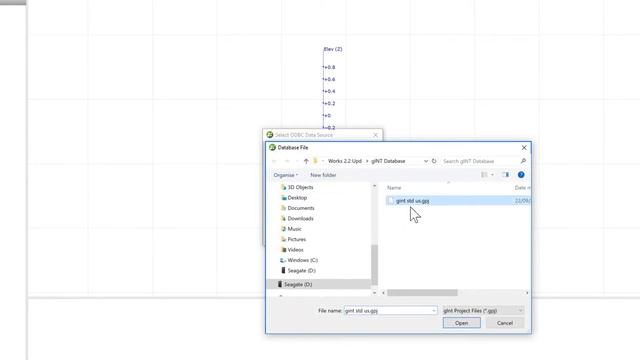Select 3D Objects in navigation pane
Viewport: 640px width, 360px height.
(x=297, y=187)
